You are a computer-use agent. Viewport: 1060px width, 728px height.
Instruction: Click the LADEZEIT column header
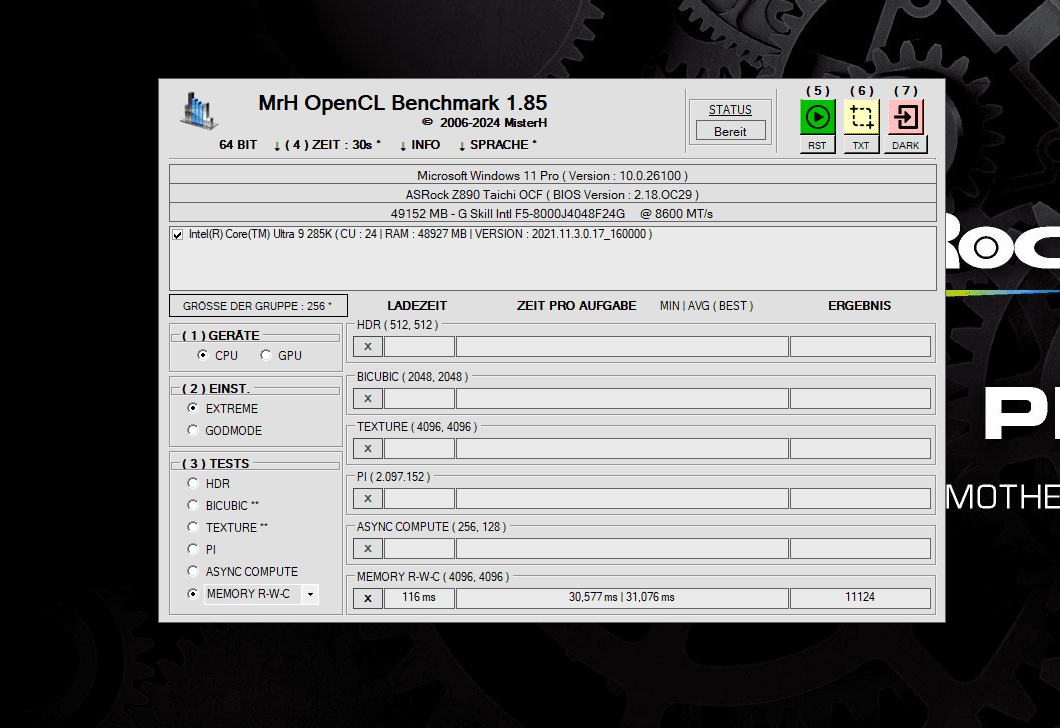click(x=417, y=306)
